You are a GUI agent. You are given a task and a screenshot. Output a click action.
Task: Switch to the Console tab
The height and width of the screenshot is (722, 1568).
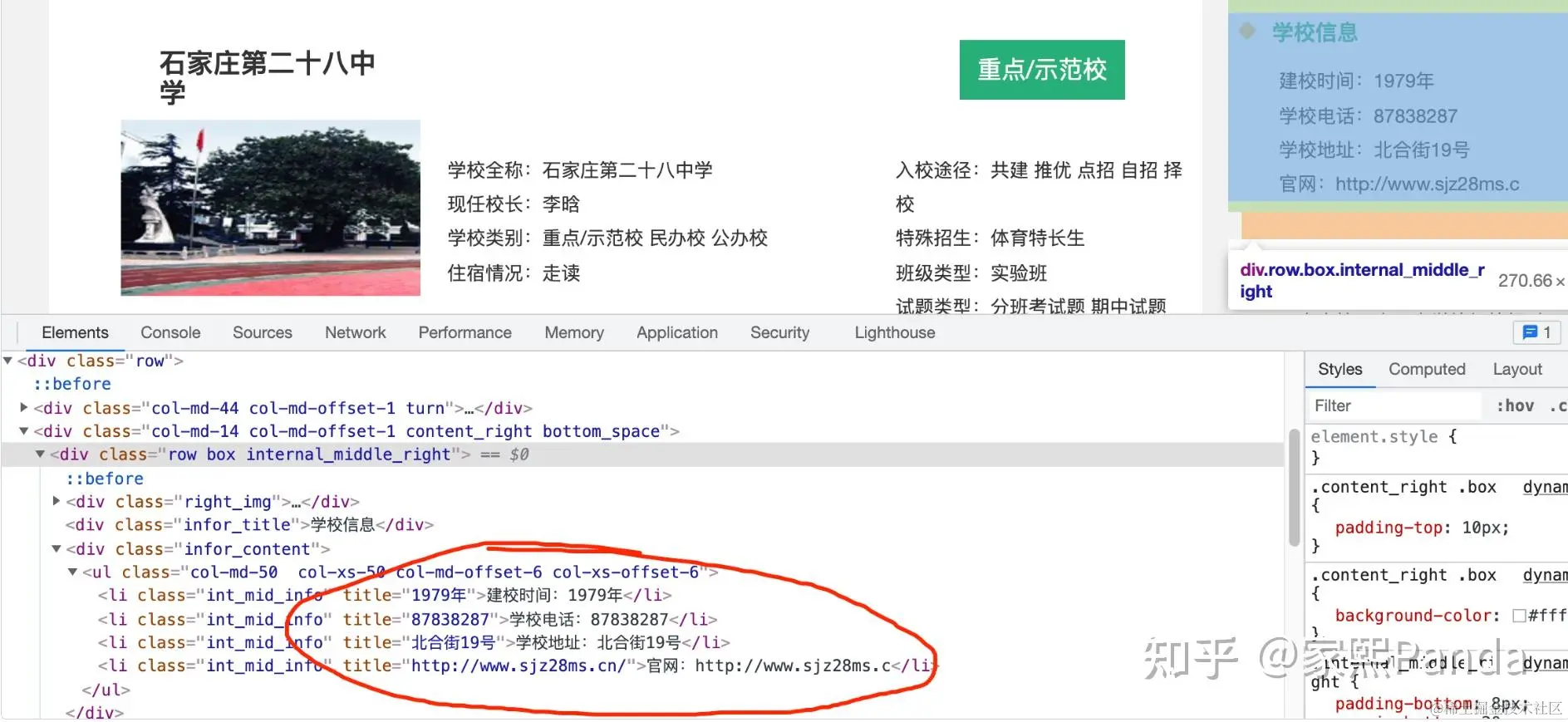point(170,332)
